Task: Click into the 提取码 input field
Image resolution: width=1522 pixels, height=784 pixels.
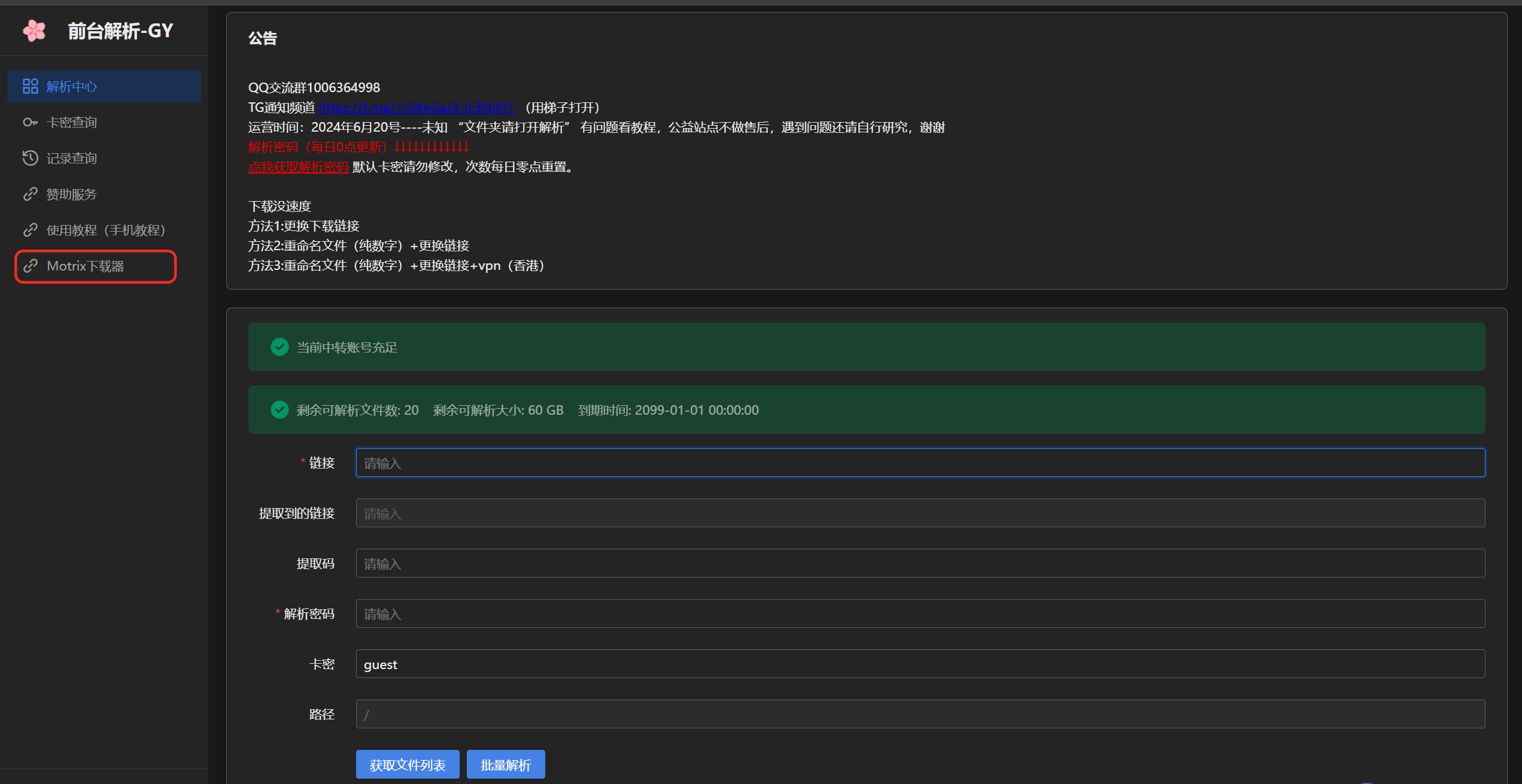Action: pyautogui.click(x=920, y=563)
